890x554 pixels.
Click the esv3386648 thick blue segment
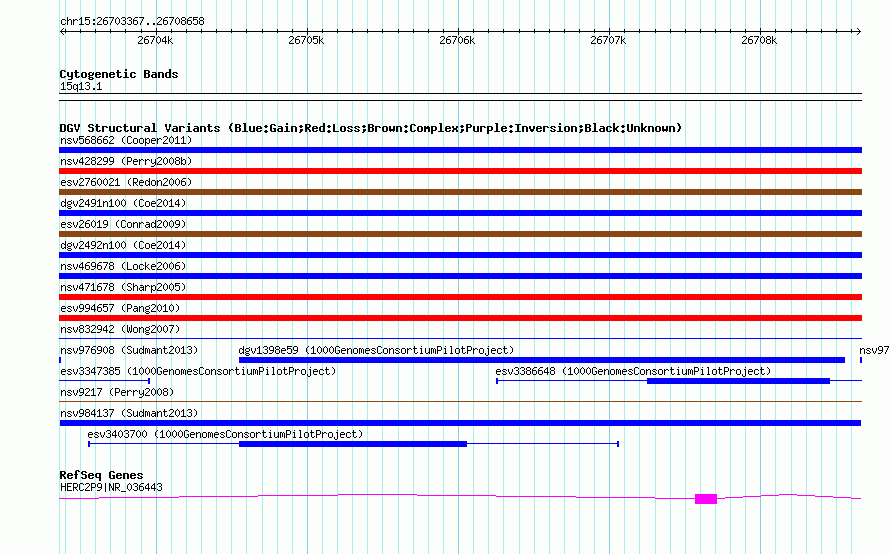click(x=738, y=381)
